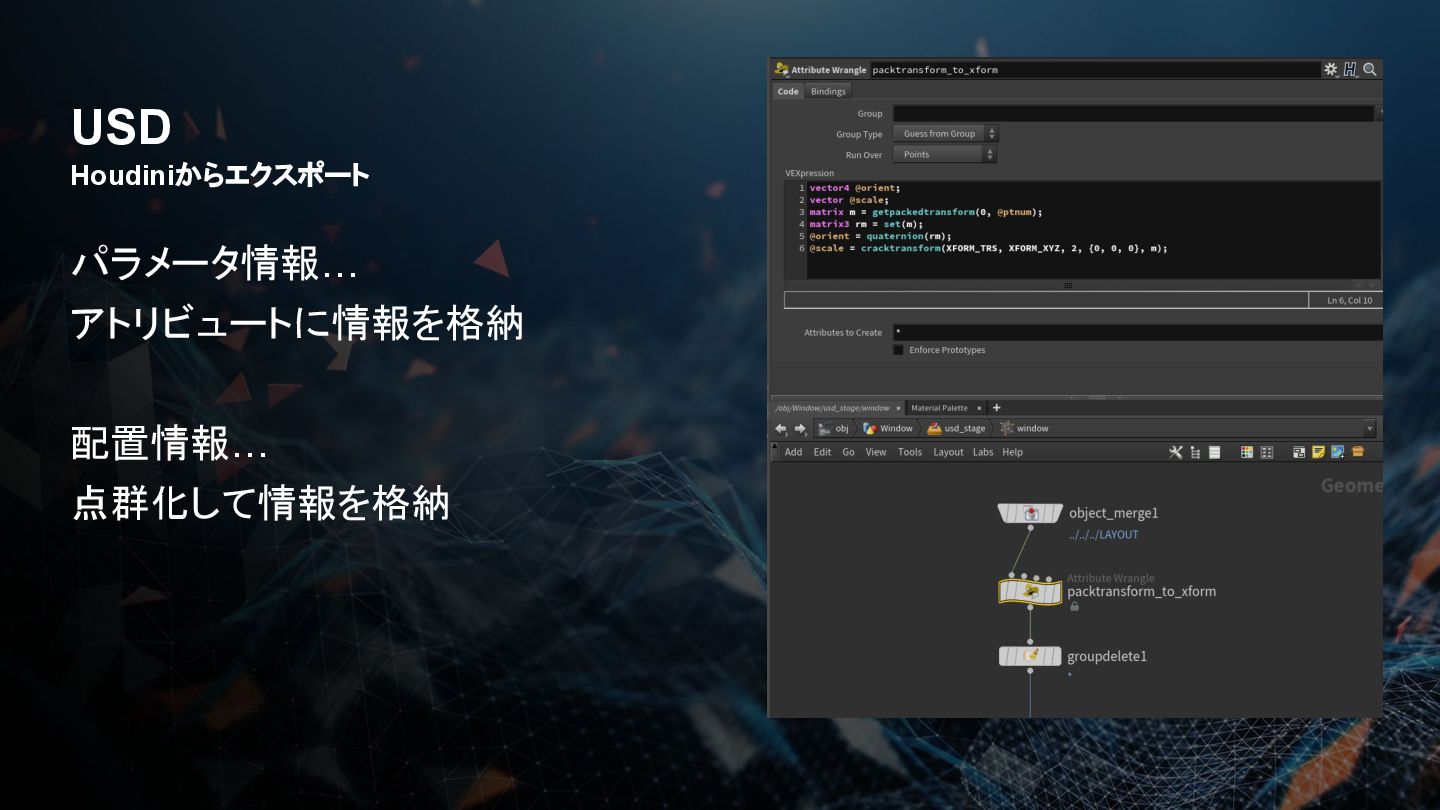Click the parameter search magnifier icon
This screenshot has width=1440, height=810.
[x=1370, y=70]
